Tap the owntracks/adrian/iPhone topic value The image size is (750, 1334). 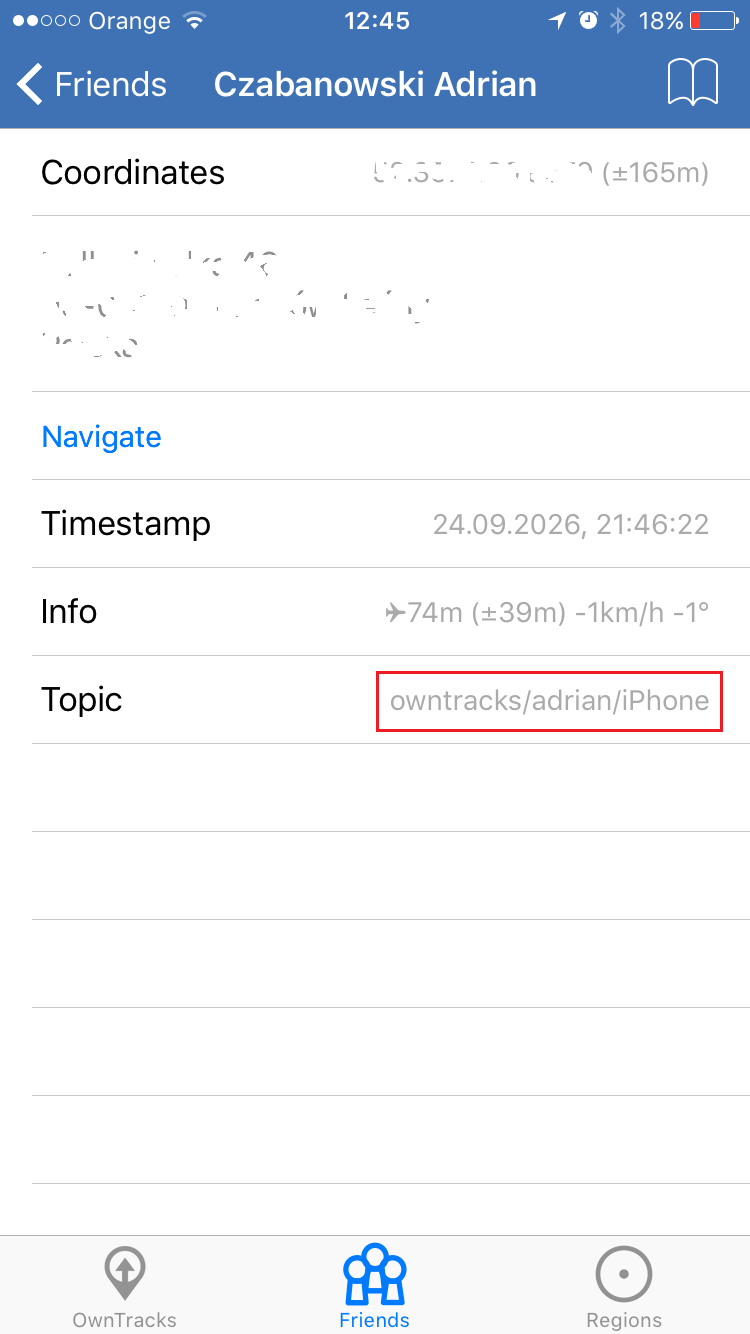(x=549, y=700)
